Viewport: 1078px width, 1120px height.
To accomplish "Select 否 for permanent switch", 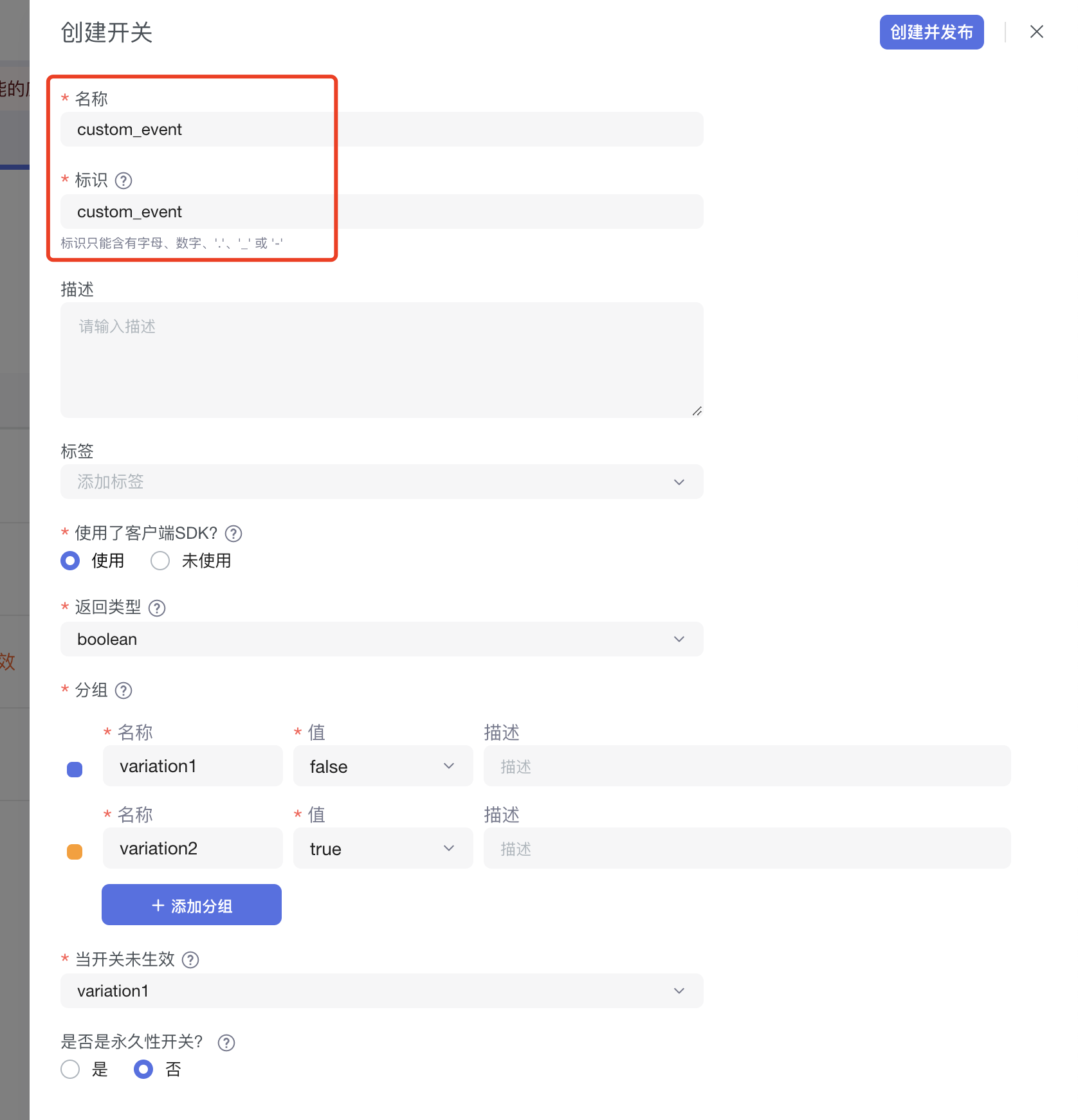I will coord(143,1069).
